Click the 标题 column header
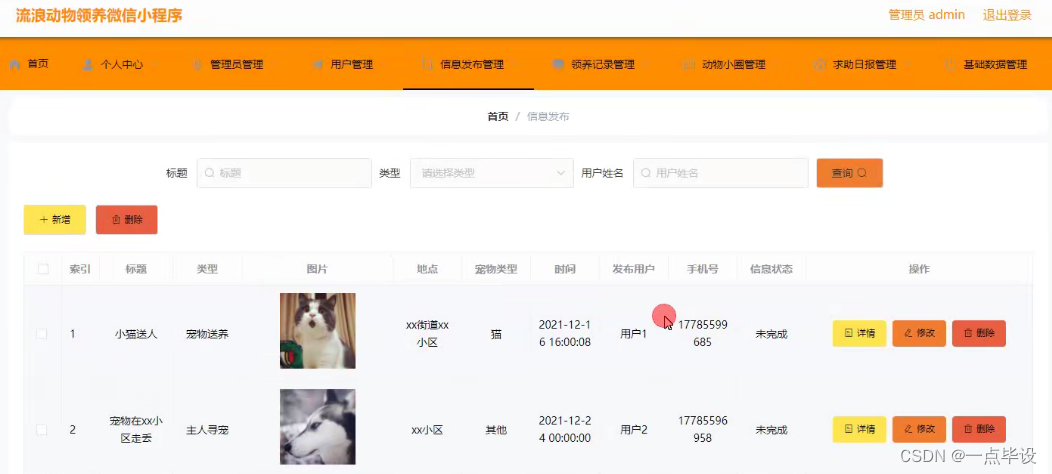Screen dimensions: 1052x474 coord(136,269)
